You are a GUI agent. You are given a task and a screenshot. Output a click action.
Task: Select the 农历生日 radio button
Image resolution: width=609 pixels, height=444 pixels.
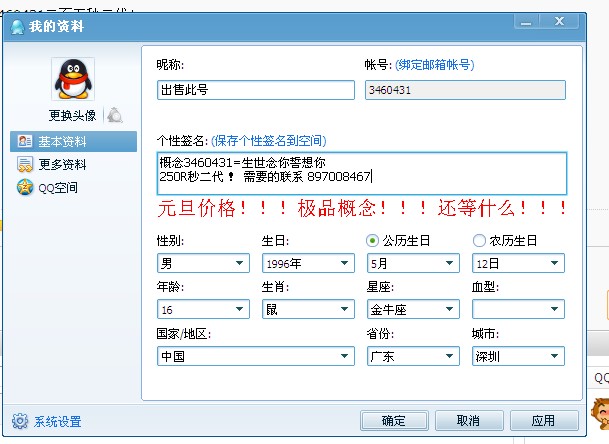click(479, 241)
